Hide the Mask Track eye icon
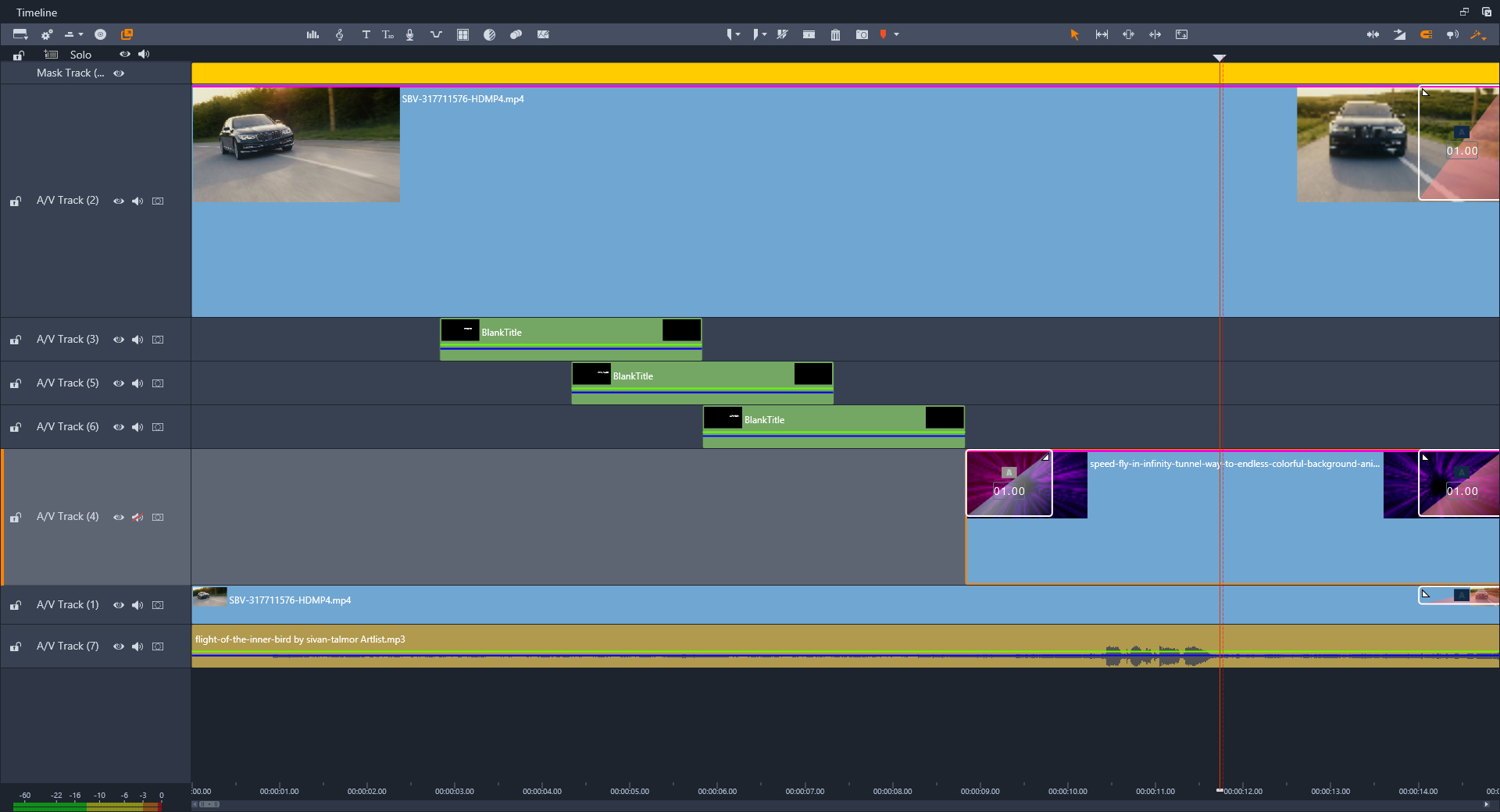The height and width of the screenshot is (812, 1500). click(x=119, y=73)
